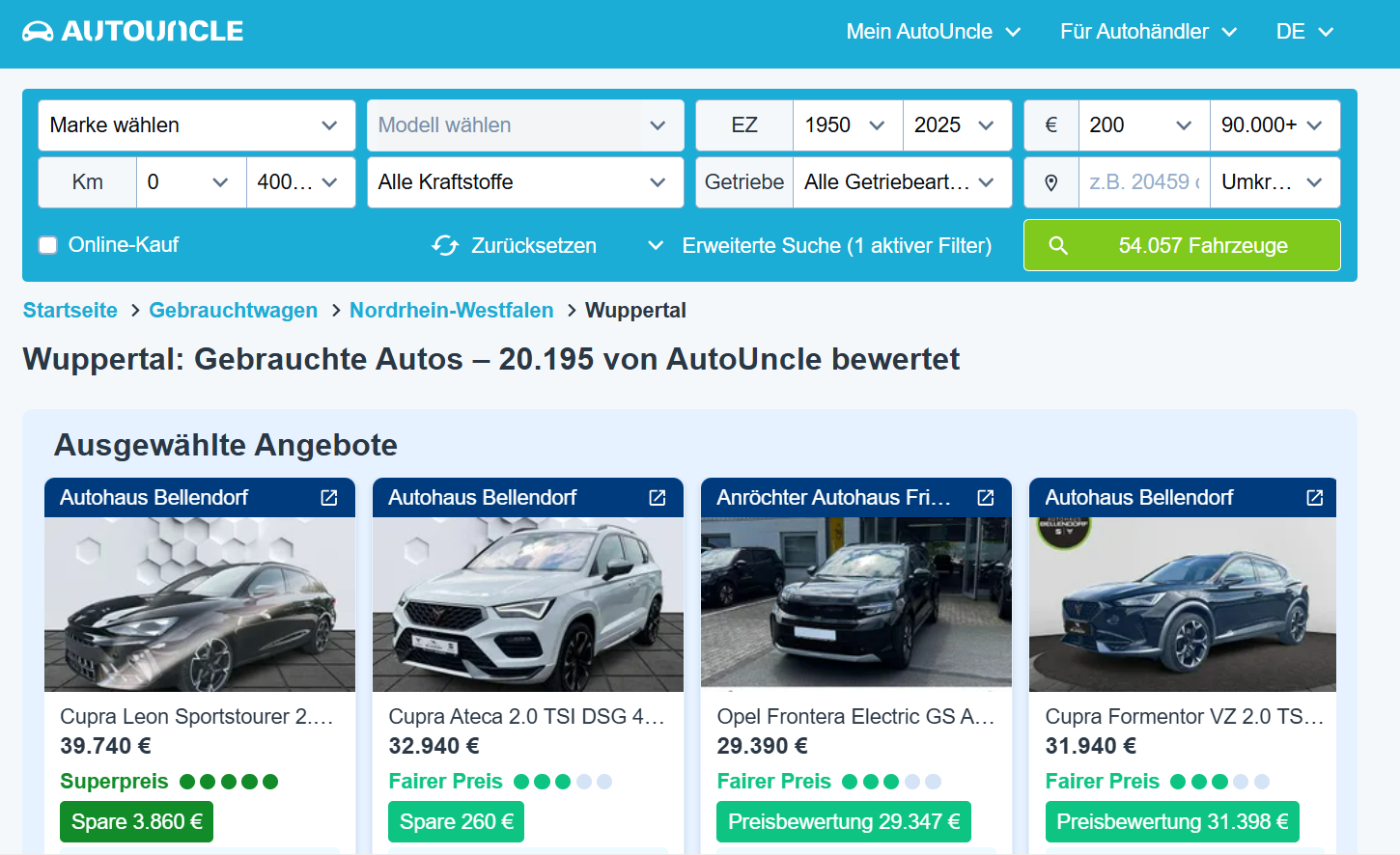Viewport: 1400px width, 855px height.
Task: Click Fairer Preis rating on Cupra Formentor
Action: 1157,782
